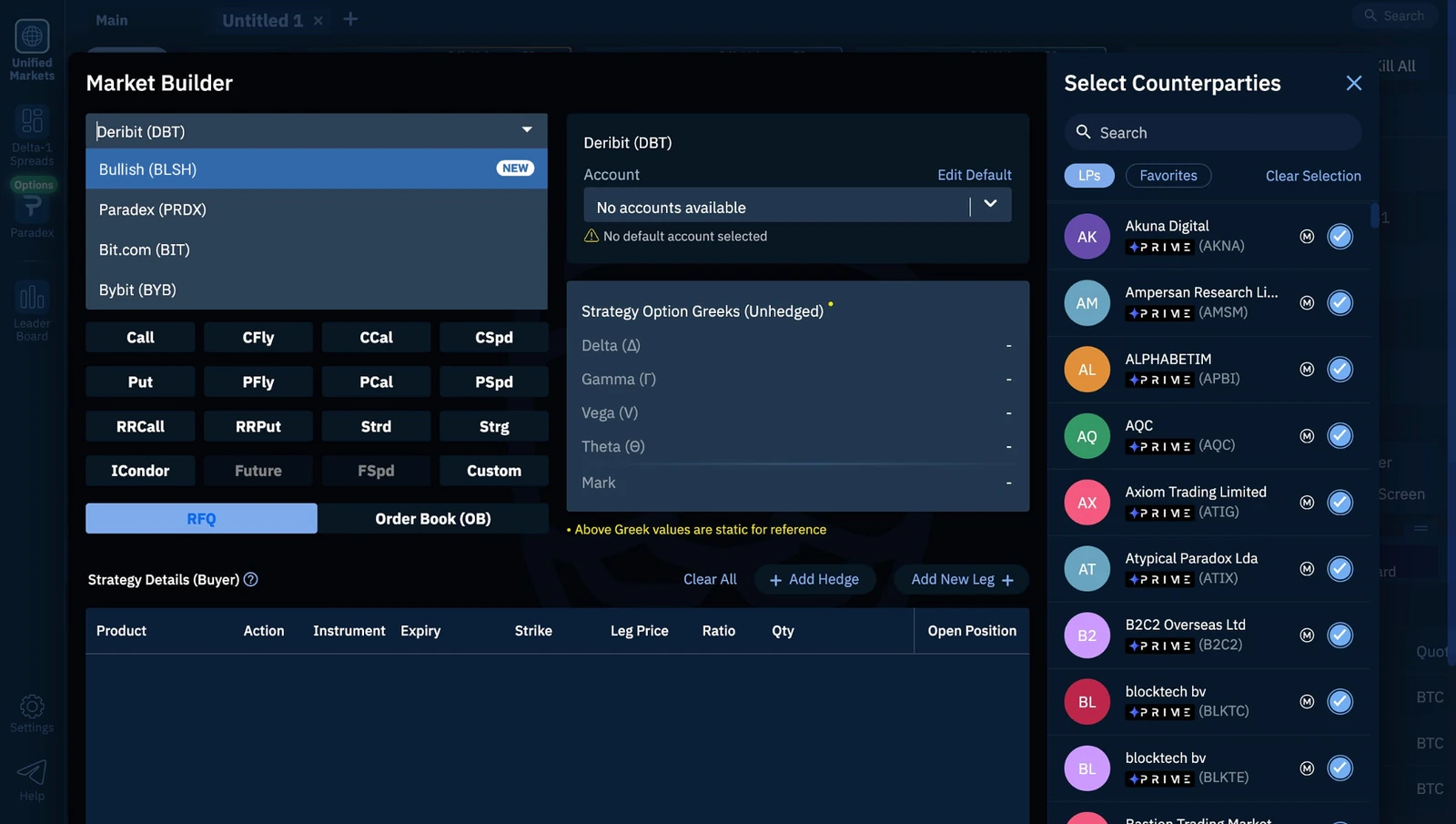The image size is (1456, 824).
Task: Select Bullish (BLSH) exchange option
Action: click(x=317, y=169)
